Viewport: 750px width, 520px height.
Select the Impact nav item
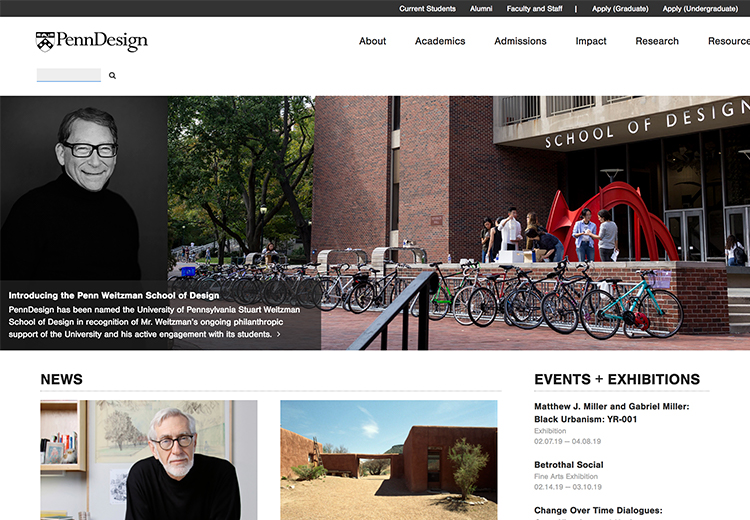(x=591, y=41)
